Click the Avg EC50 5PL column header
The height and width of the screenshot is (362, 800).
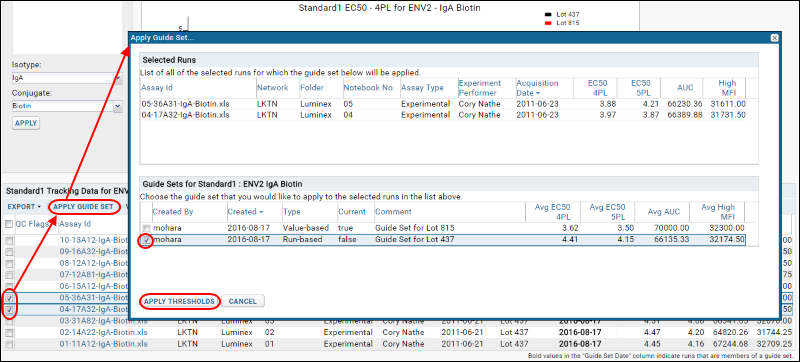point(608,212)
